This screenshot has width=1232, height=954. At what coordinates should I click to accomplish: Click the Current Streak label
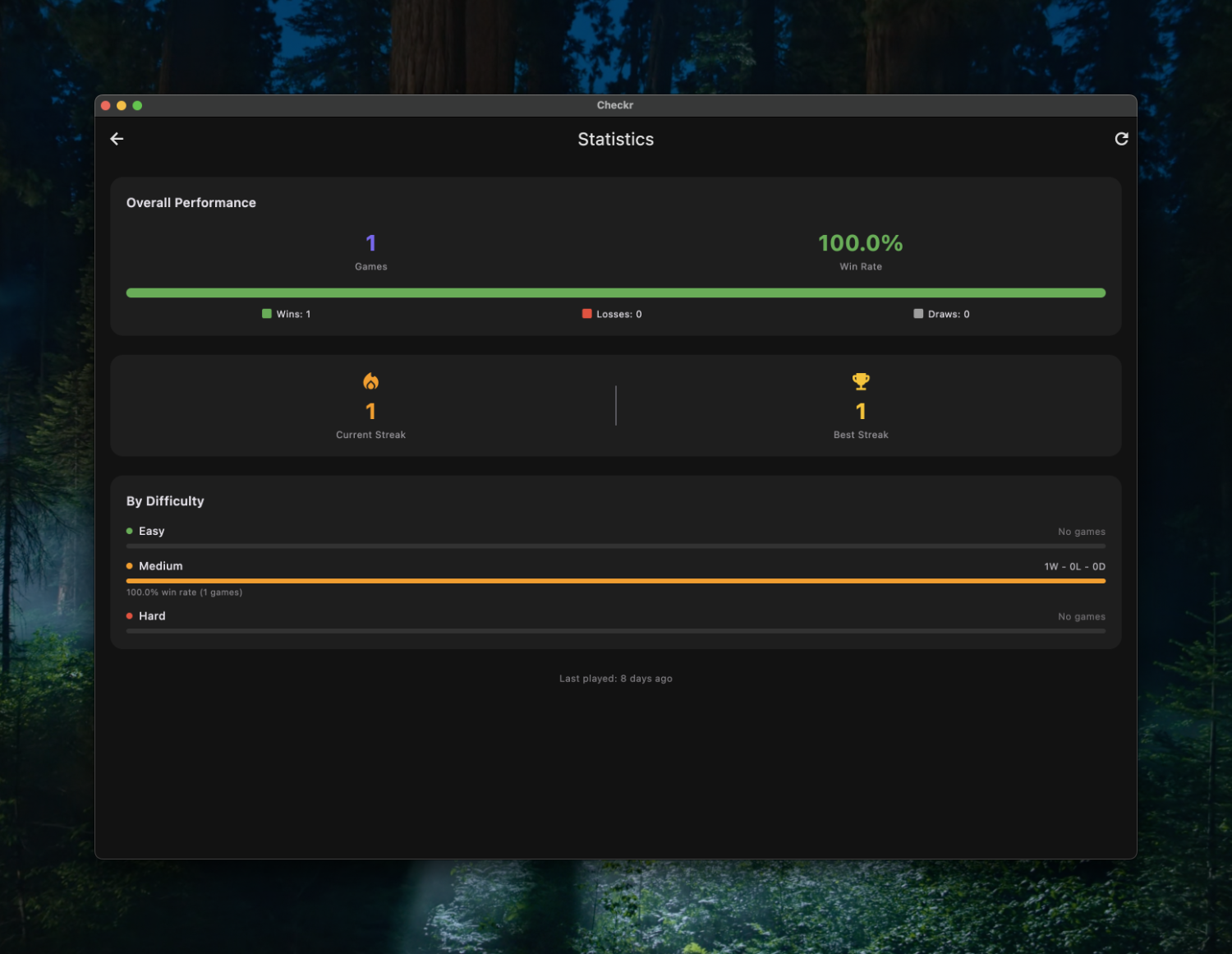[x=371, y=435]
